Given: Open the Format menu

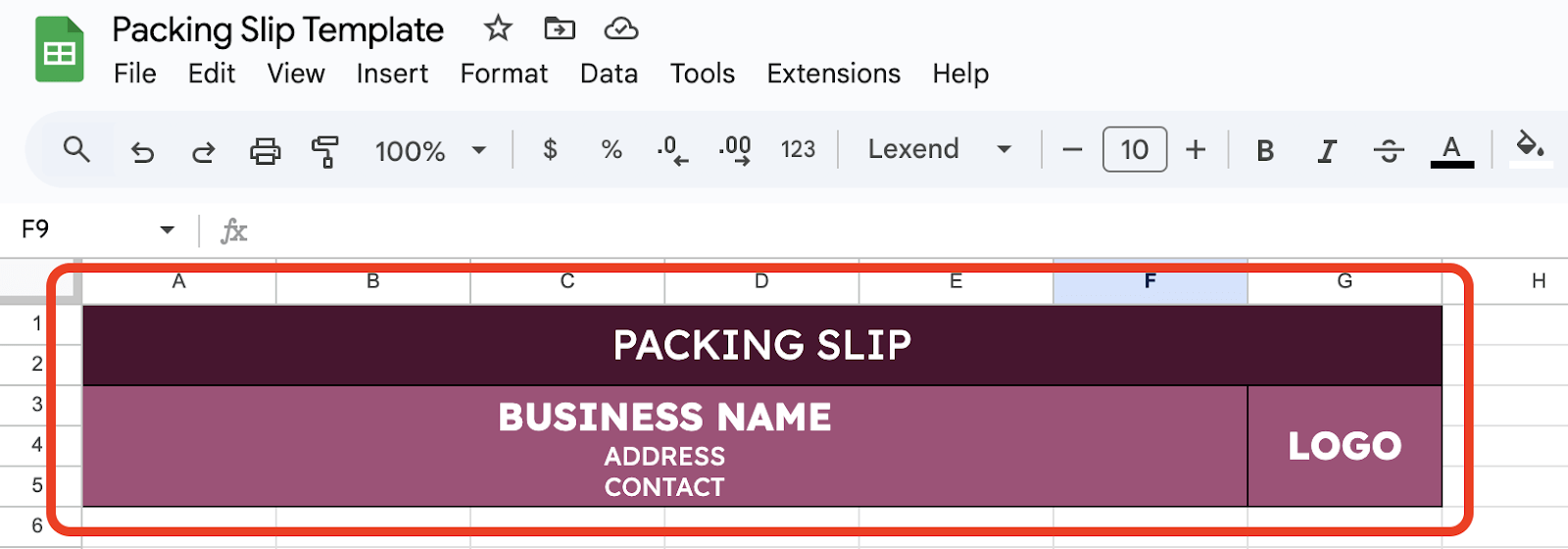Looking at the screenshot, I should pyautogui.click(x=504, y=74).
